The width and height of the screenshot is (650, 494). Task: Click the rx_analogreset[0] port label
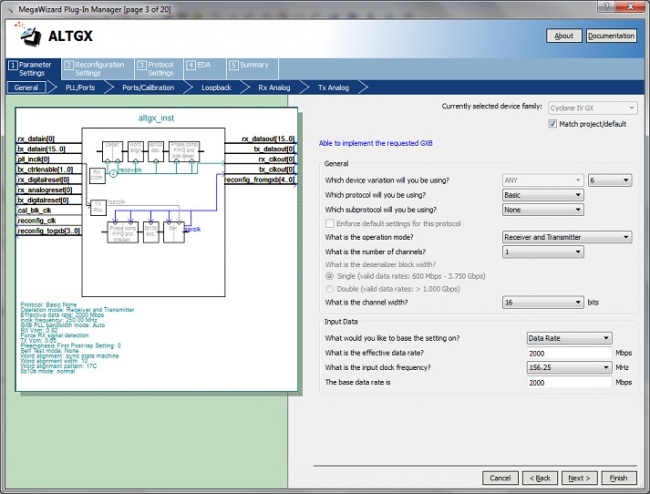[x=45, y=190]
